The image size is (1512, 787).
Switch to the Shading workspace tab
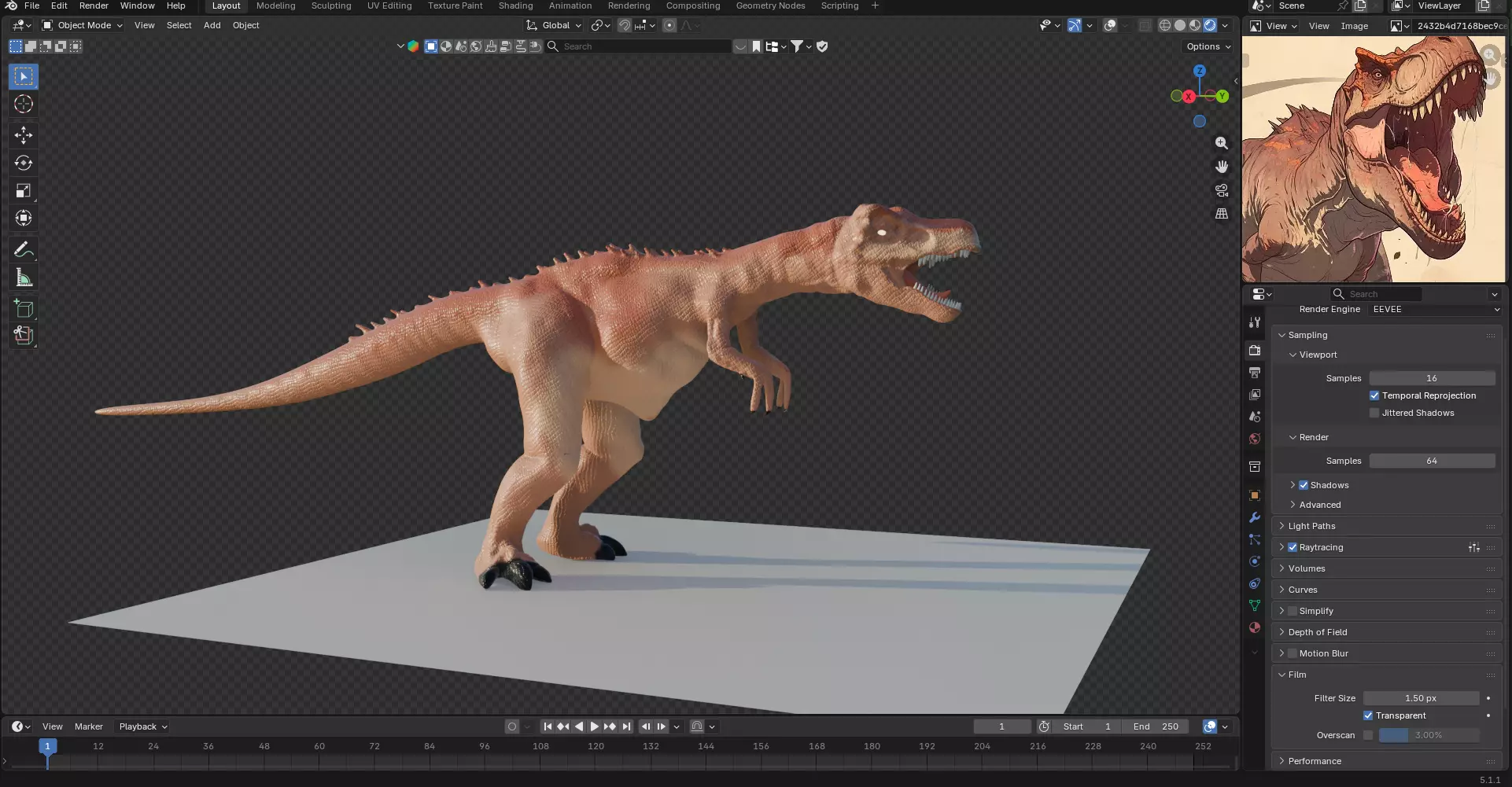(x=515, y=6)
